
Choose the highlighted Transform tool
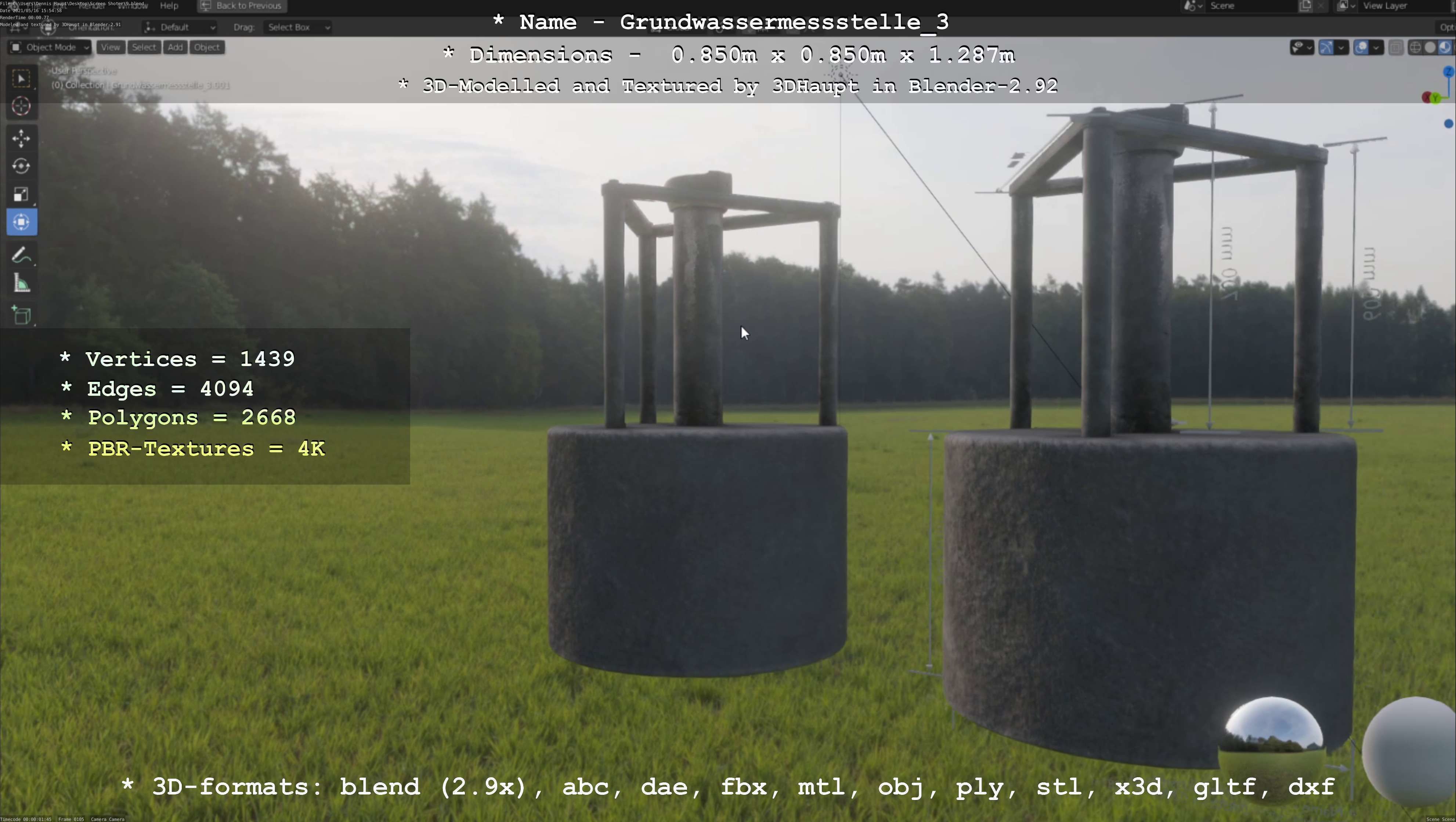point(21,222)
